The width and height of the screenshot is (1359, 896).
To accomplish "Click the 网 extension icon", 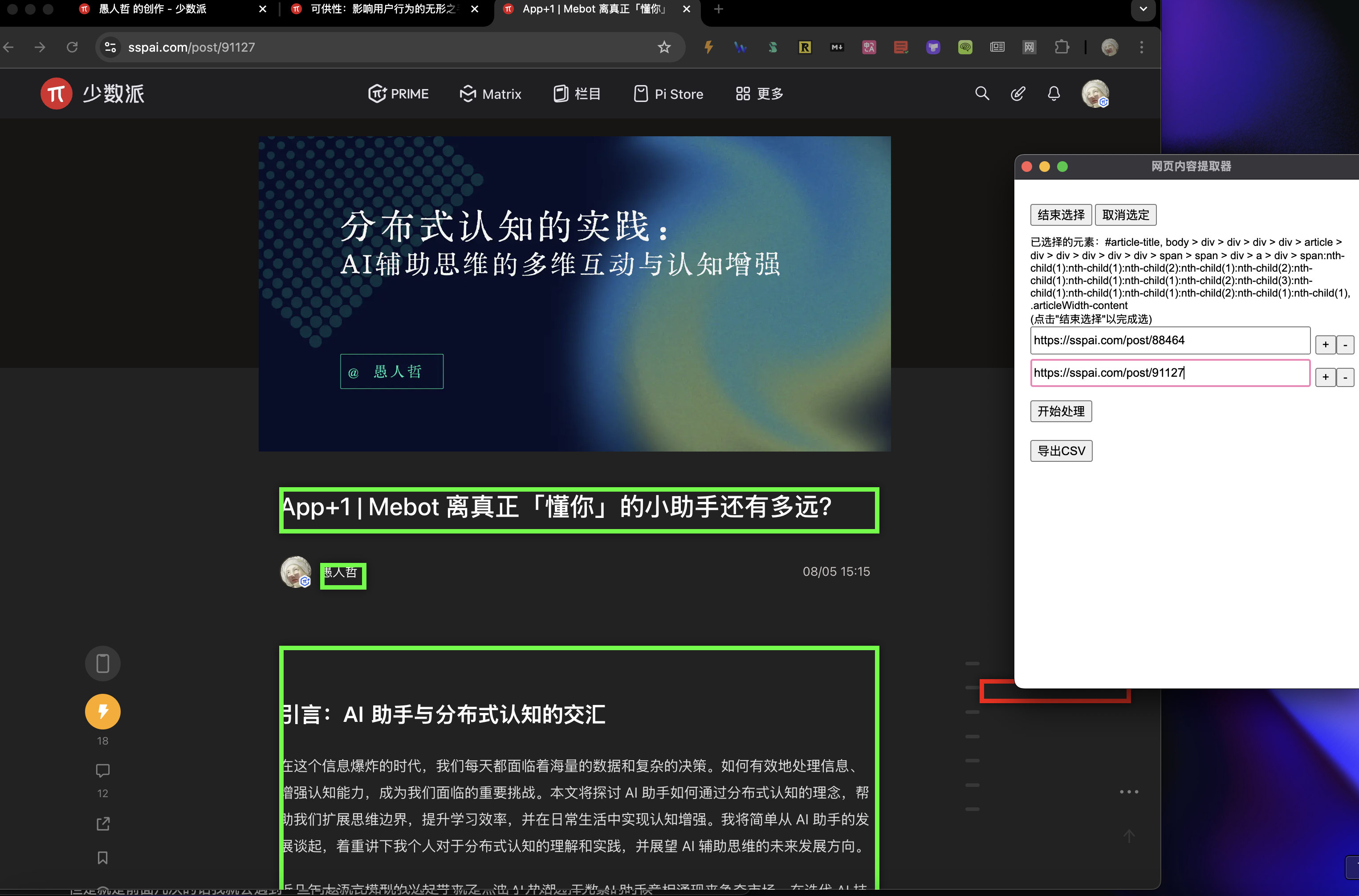I will [x=1029, y=47].
